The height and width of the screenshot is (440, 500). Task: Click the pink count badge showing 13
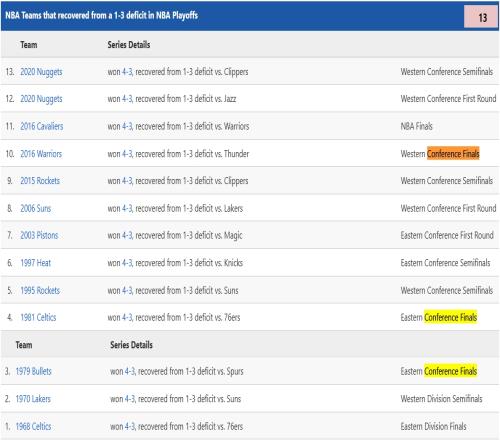pos(481,17)
